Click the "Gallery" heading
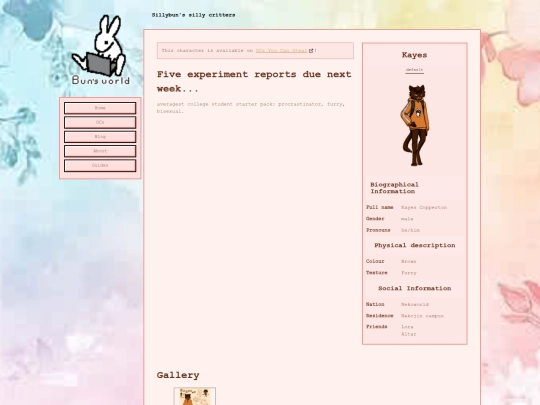540x405 pixels. click(178, 375)
